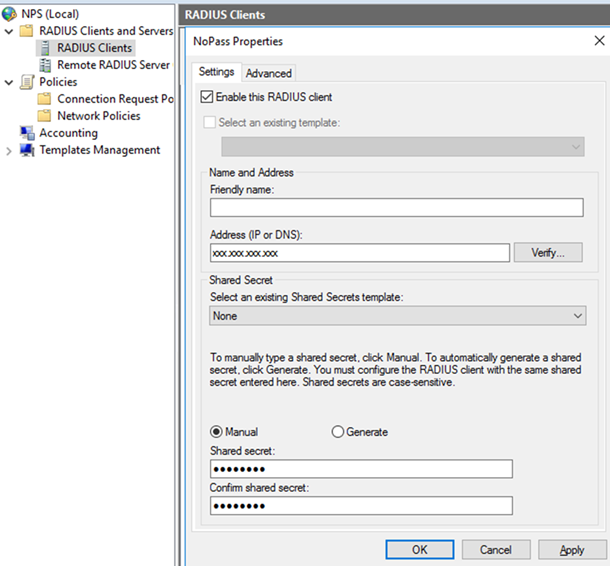Click the Friendly name text field
Image resolution: width=610 pixels, height=566 pixels.
point(396,208)
